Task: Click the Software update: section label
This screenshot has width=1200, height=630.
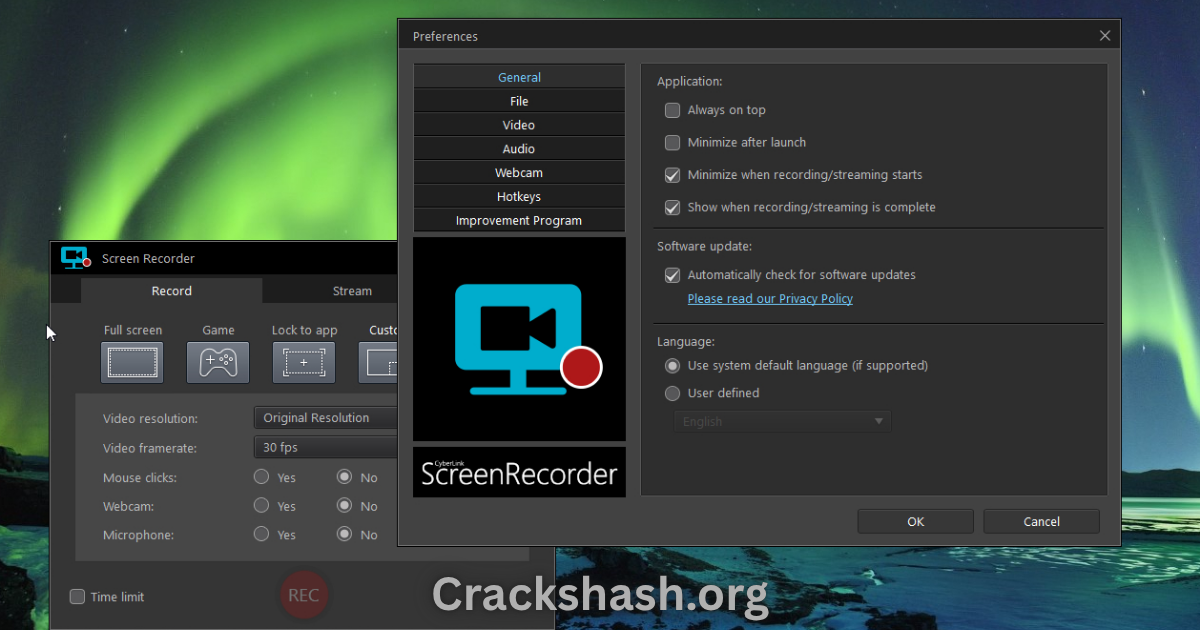Action: coord(704,246)
